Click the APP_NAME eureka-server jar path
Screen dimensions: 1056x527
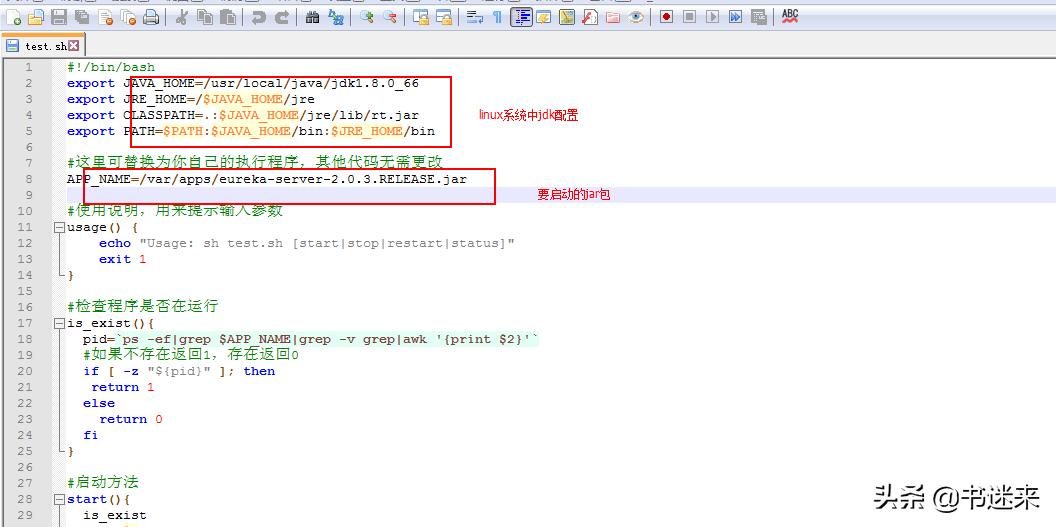[267, 180]
